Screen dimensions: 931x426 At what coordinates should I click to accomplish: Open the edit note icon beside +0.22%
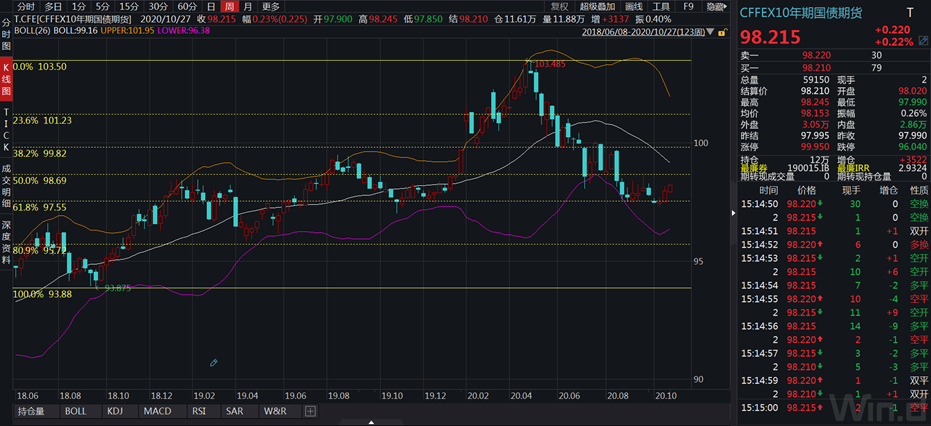coord(923,41)
